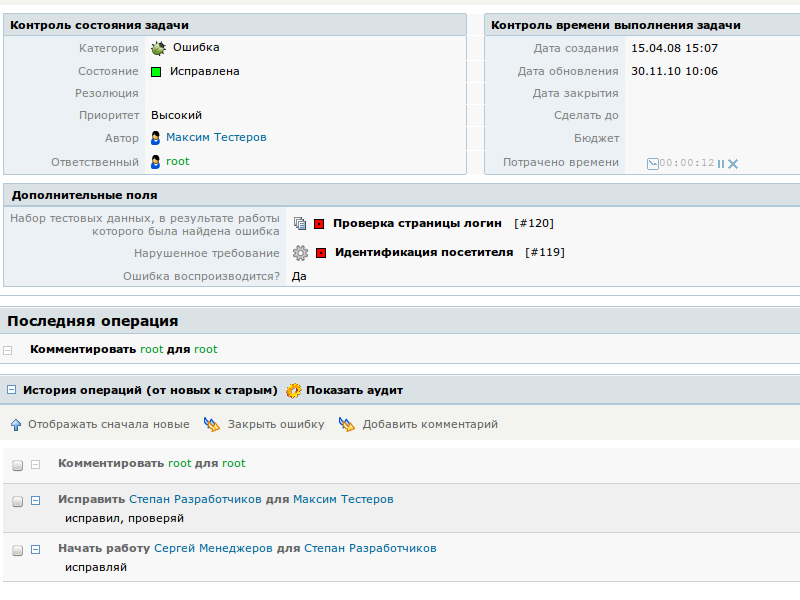Collapse the История операций section
This screenshot has height=600, width=800.
click(x=11, y=391)
